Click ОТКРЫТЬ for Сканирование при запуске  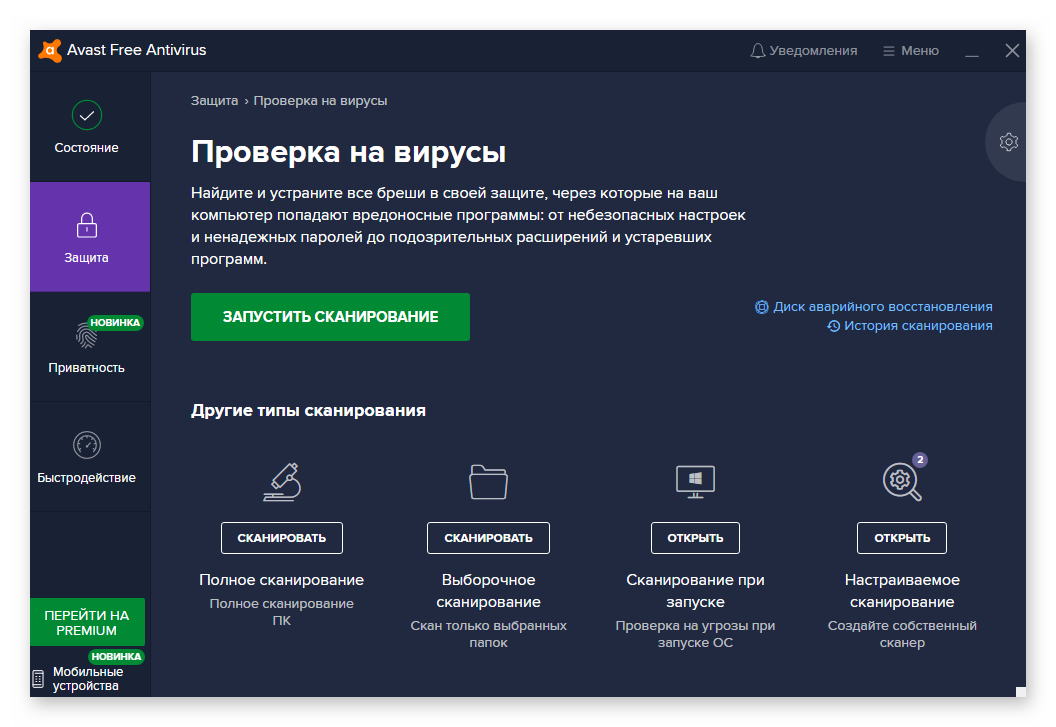(695, 538)
